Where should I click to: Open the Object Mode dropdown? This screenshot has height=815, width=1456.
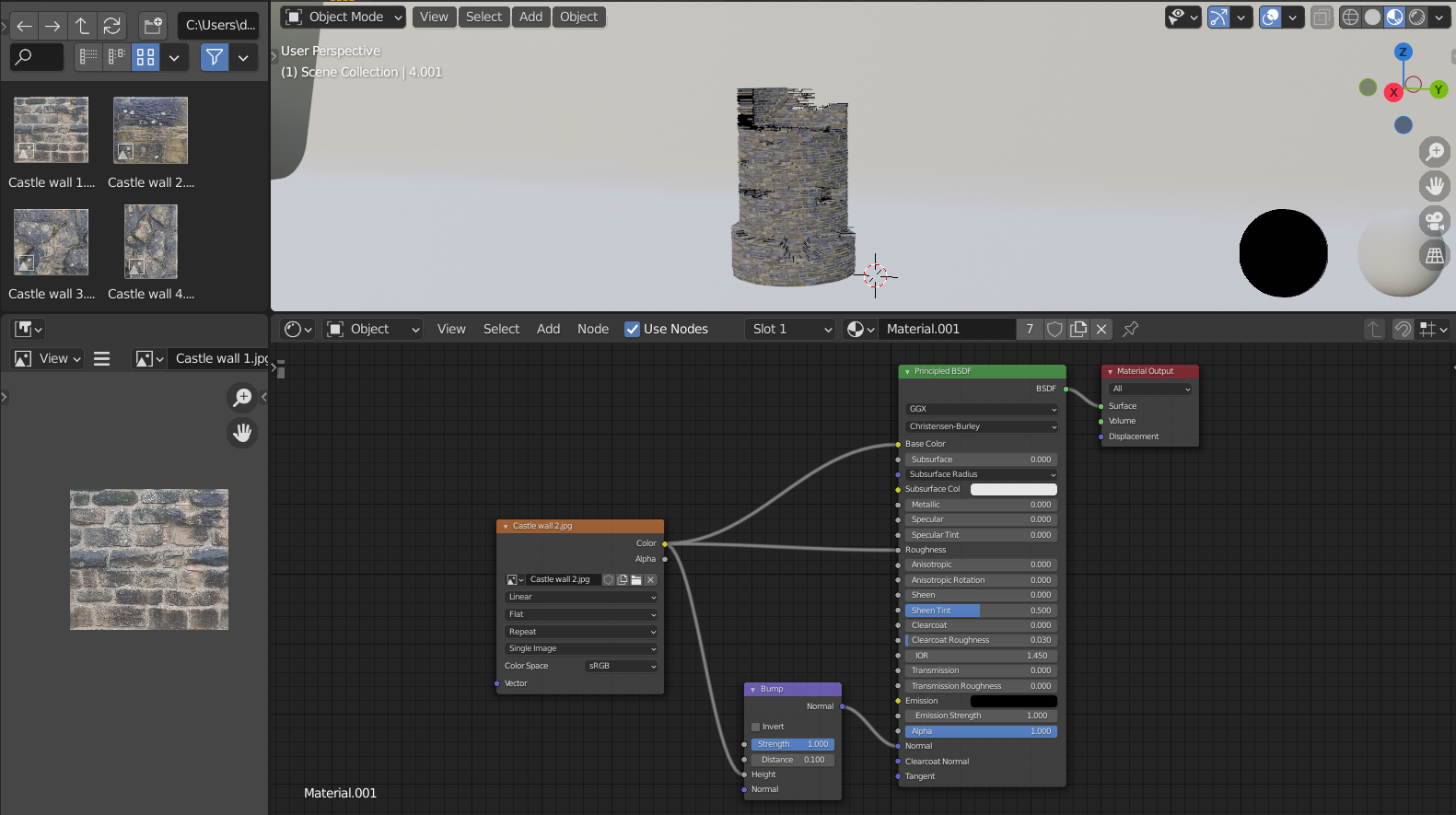pos(344,17)
